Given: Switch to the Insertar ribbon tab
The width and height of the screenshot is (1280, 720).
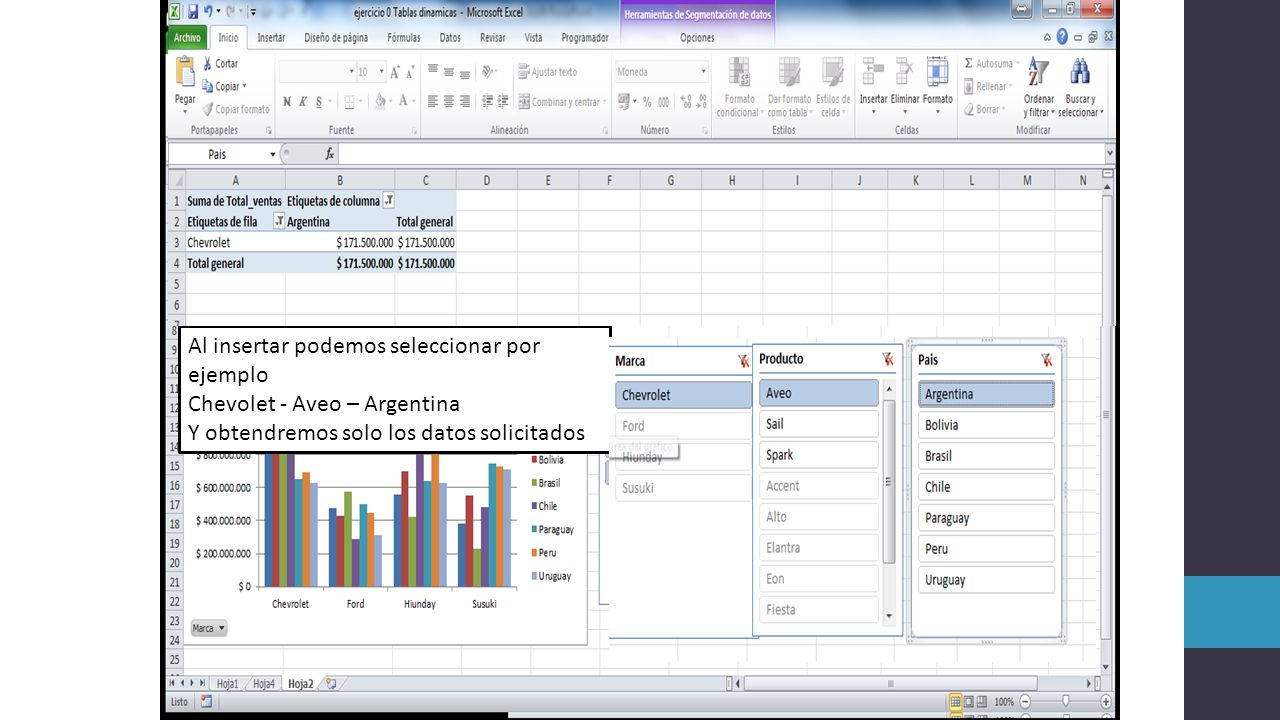Looking at the screenshot, I should (x=271, y=38).
